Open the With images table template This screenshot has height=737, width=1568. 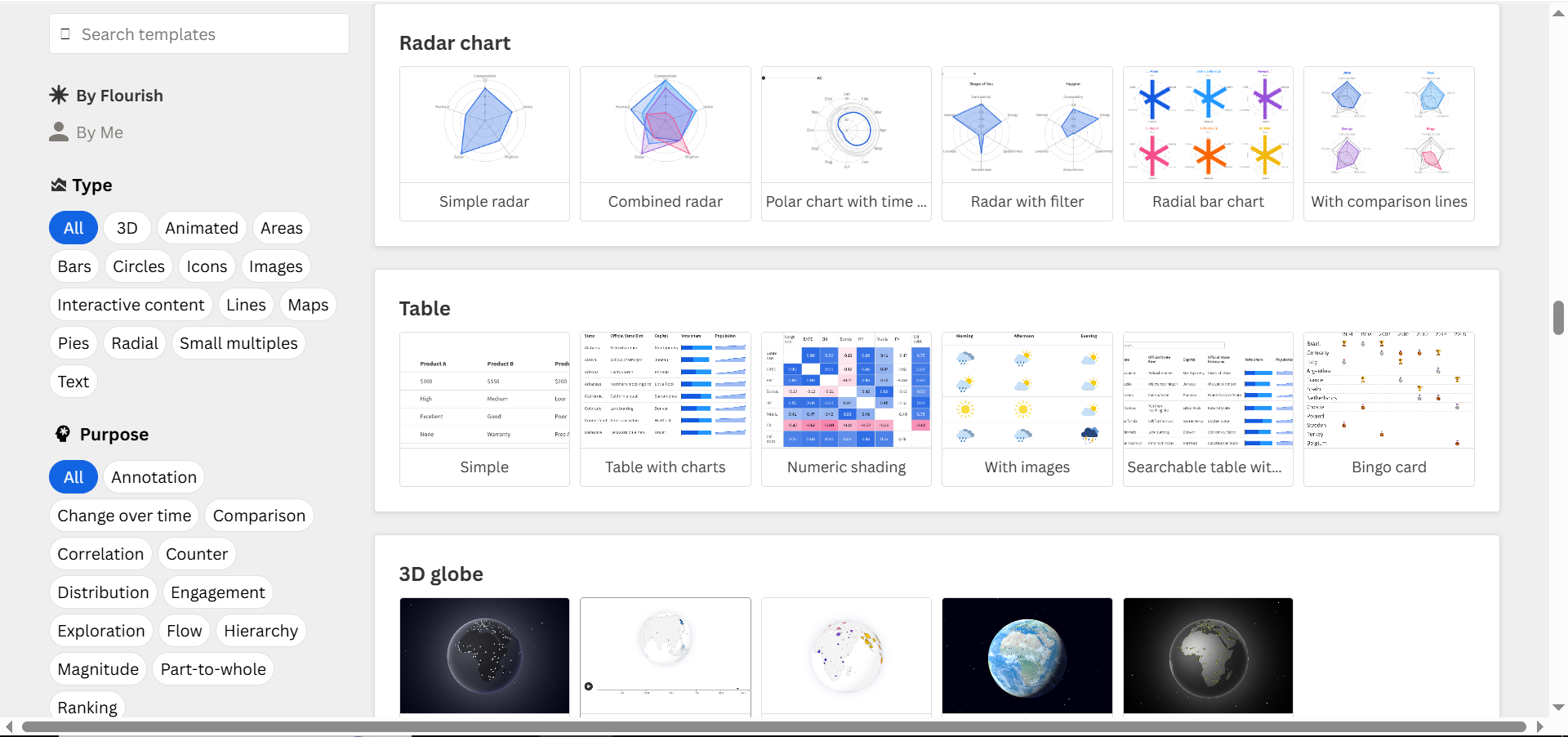(x=1027, y=409)
